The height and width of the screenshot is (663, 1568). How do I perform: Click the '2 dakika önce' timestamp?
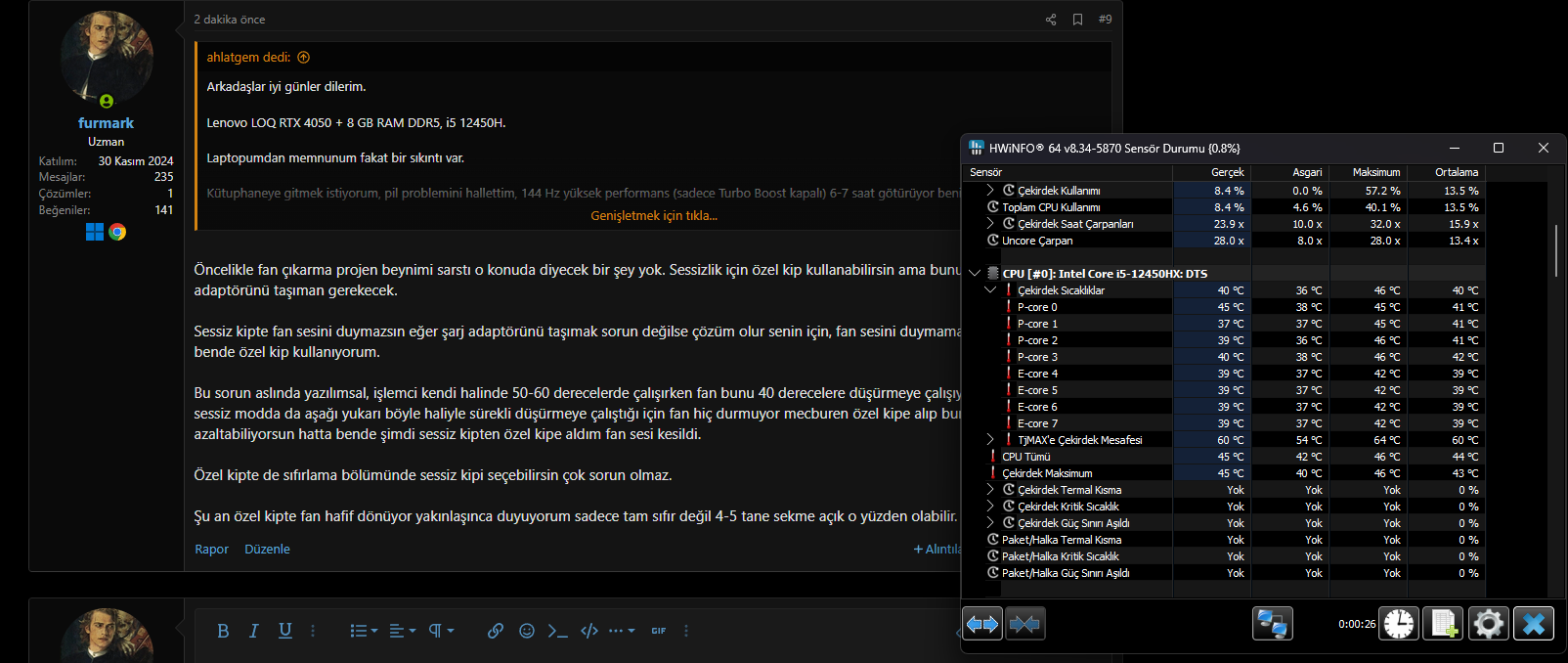pos(230,20)
